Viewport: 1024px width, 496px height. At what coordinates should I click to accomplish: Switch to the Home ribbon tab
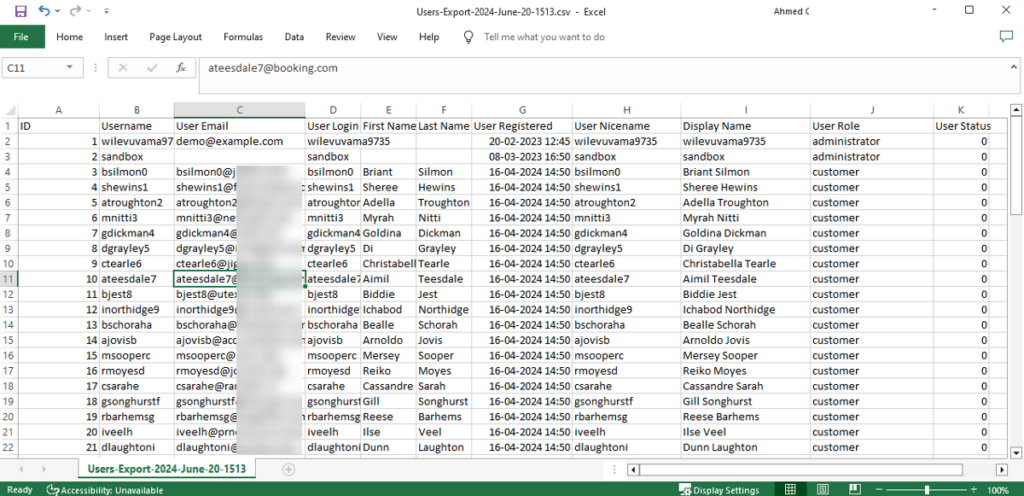pos(69,37)
